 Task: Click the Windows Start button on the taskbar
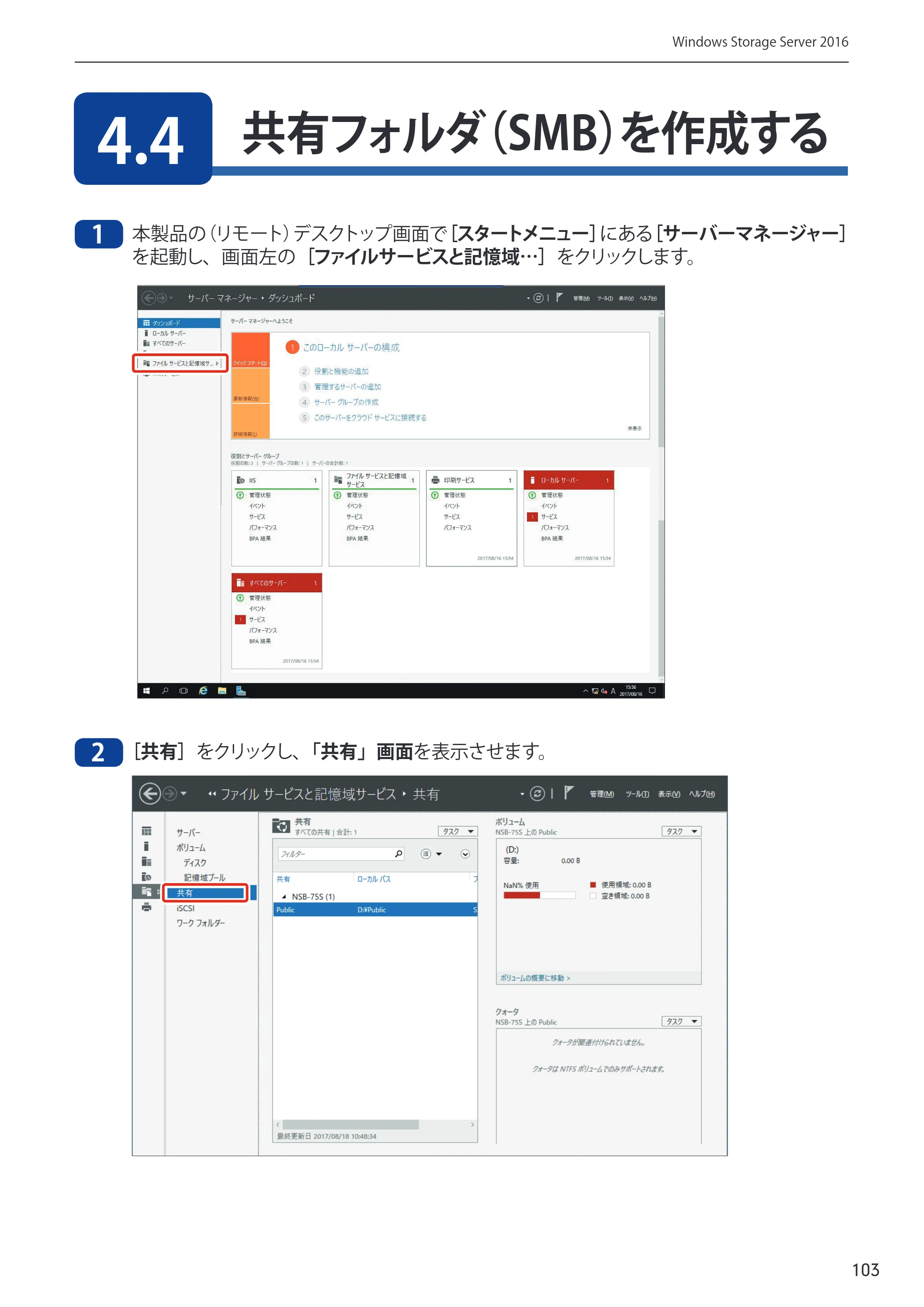pos(147,691)
